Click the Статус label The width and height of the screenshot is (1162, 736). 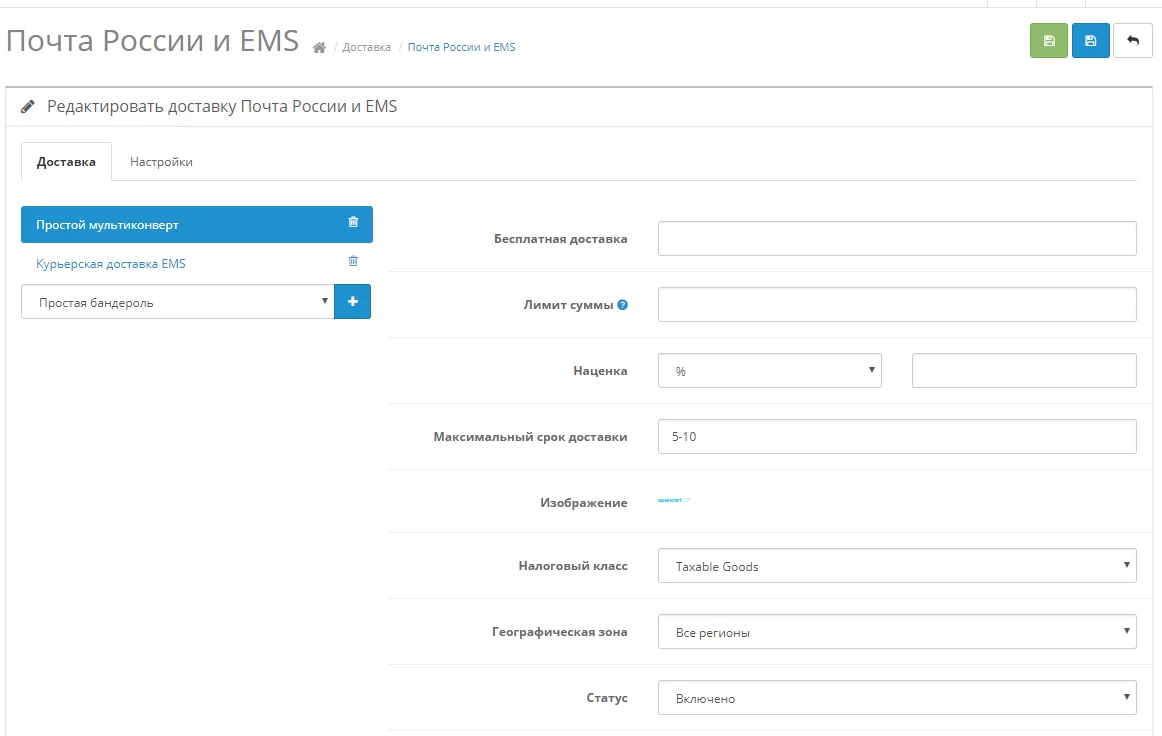point(607,697)
